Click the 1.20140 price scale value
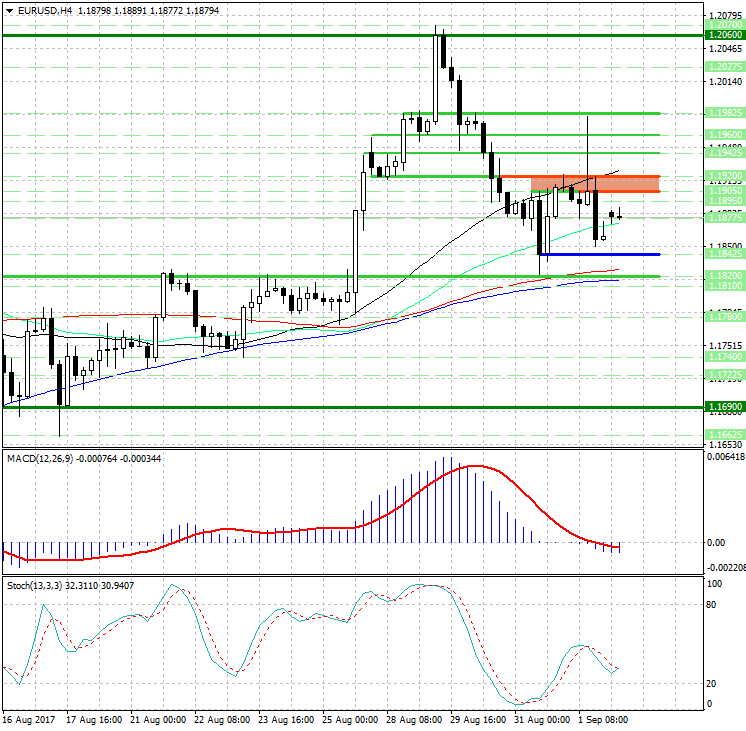746x731 pixels. (725, 82)
